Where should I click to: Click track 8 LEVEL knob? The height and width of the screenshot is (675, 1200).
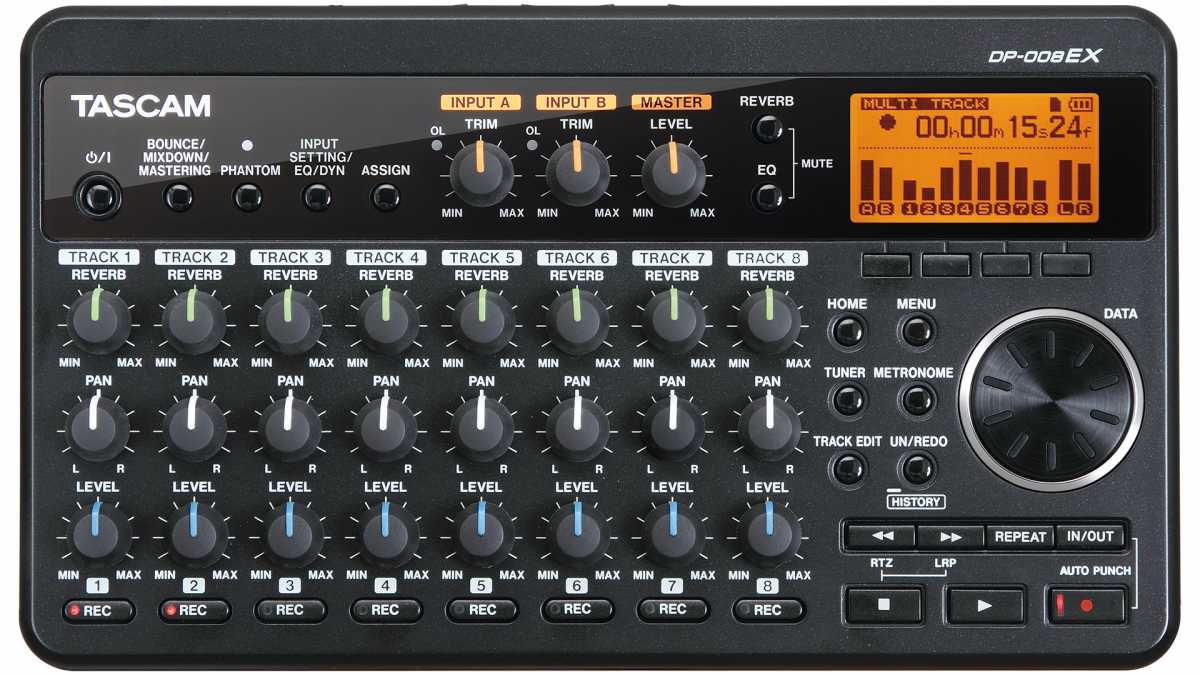(x=768, y=533)
